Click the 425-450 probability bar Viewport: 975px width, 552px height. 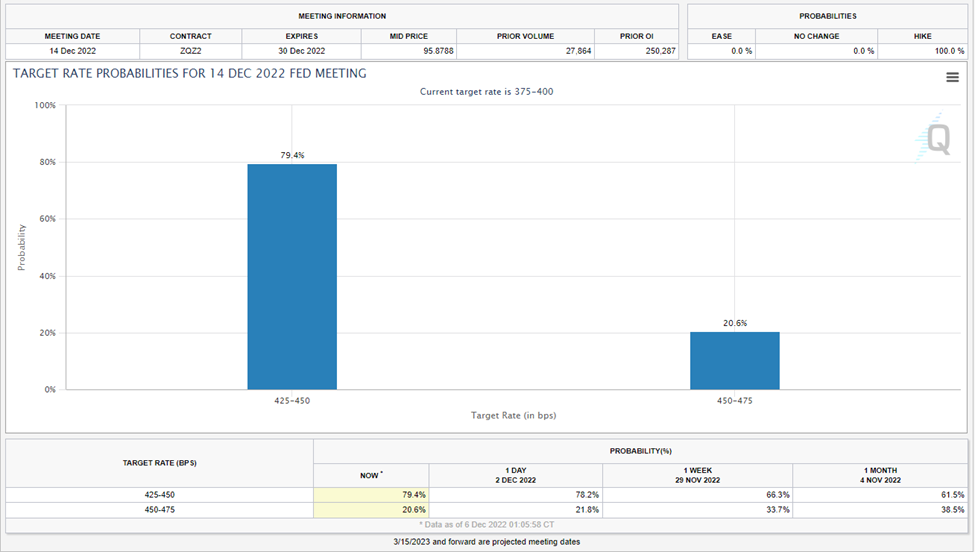pyautogui.click(x=292, y=277)
